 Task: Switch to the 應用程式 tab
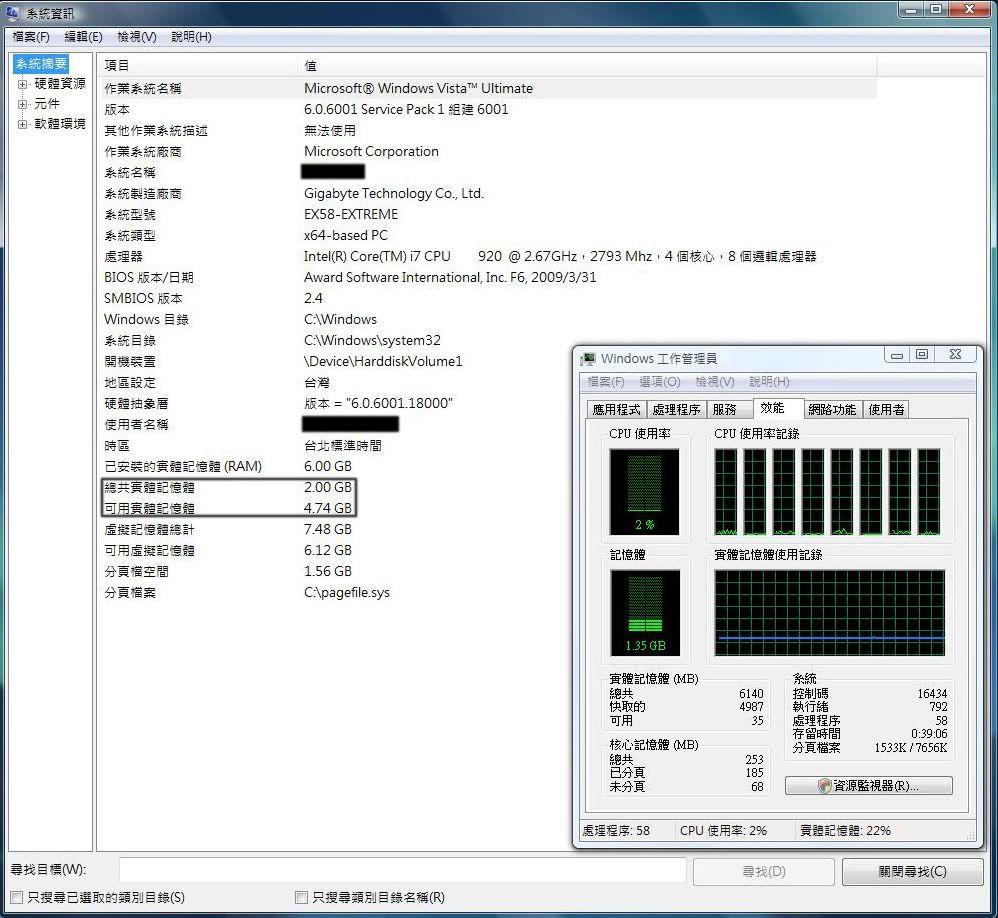[x=616, y=409]
